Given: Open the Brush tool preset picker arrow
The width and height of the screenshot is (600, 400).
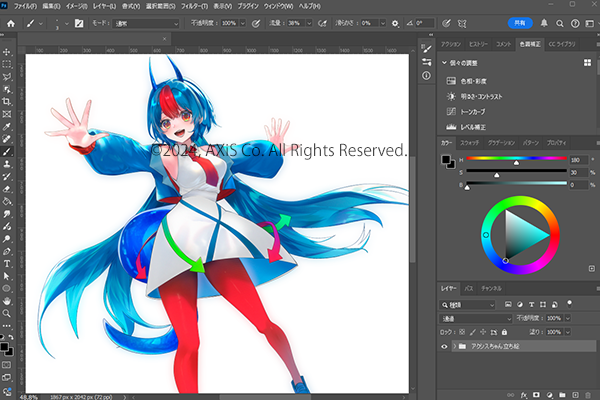Looking at the screenshot, I should click(41, 23).
